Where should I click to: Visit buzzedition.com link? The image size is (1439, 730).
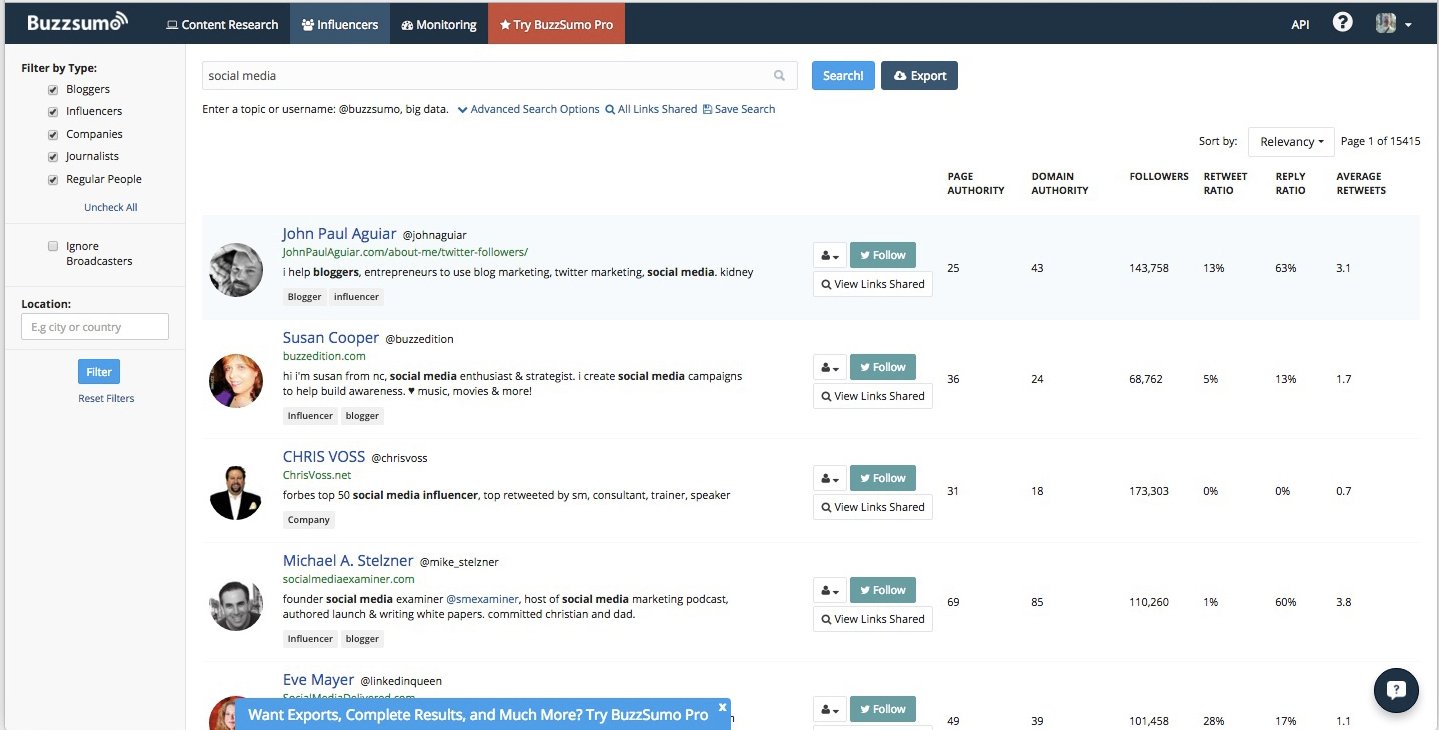[x=324, y=356]
